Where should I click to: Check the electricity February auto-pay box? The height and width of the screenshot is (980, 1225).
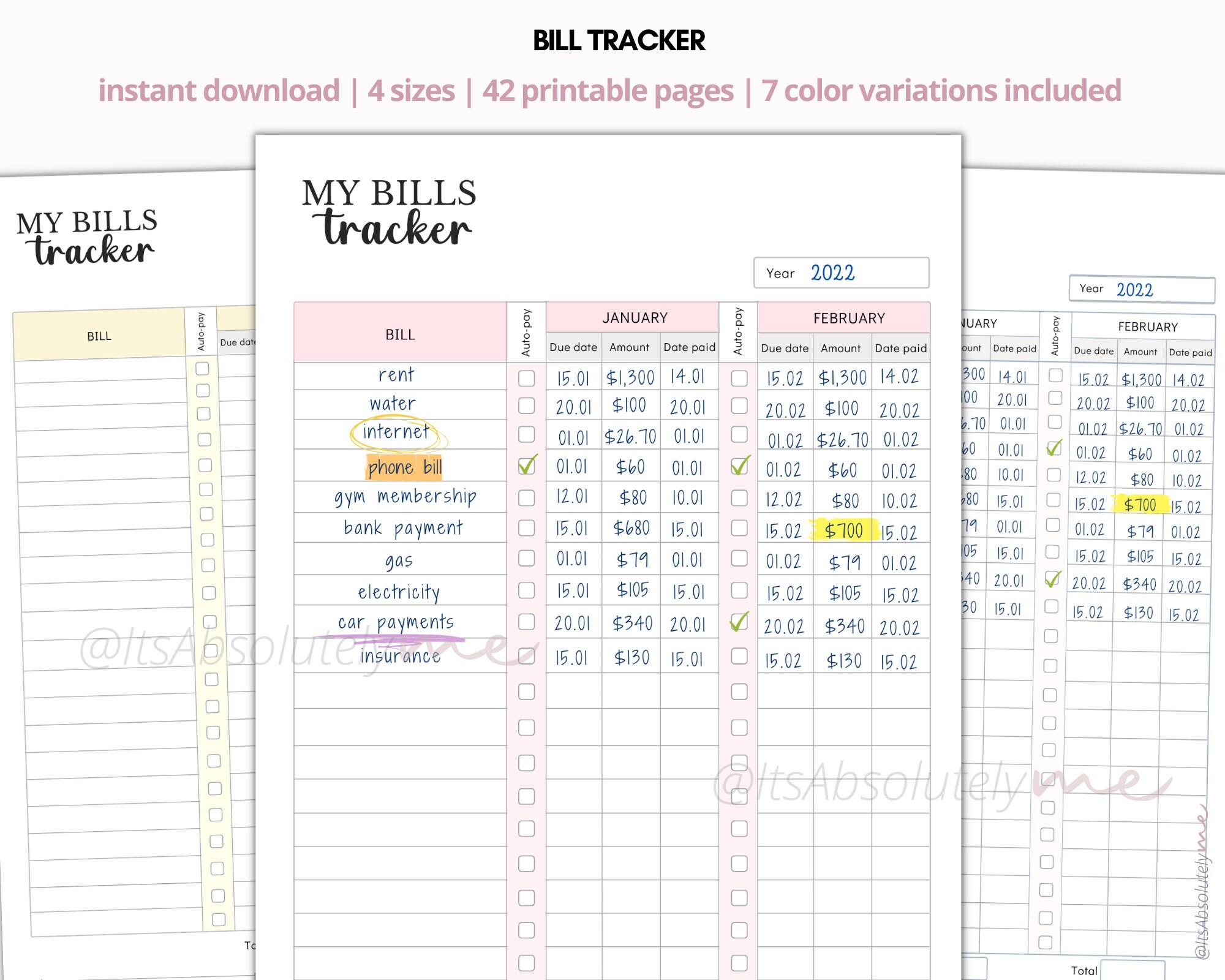(739, 591)
